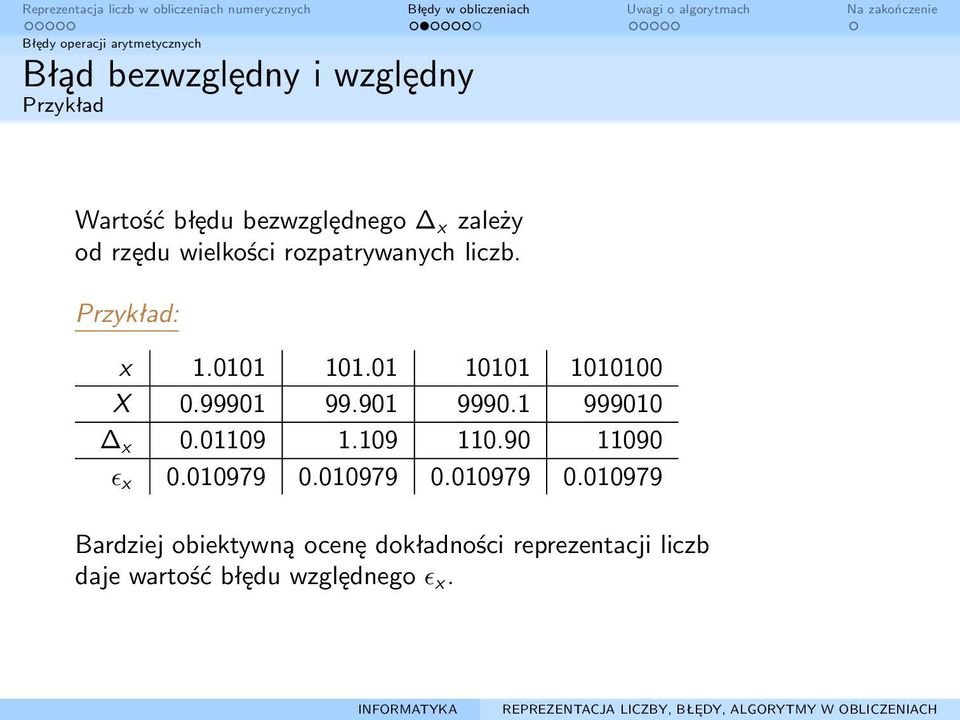960x720 pixels.
Task: Click the sentence starting 'Bardziej obiektywną ocenę'
Action: (x=392, y=546)
